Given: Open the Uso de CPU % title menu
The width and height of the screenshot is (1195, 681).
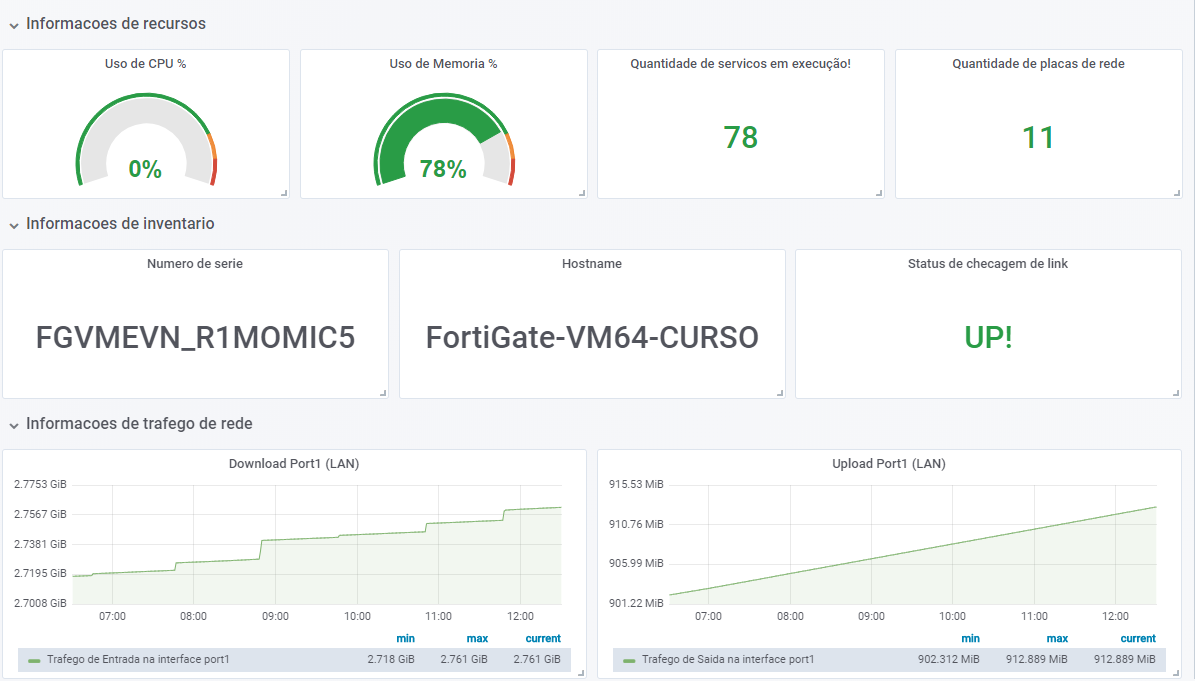Looking at the screenshot, I should click(x=145, y=64).
